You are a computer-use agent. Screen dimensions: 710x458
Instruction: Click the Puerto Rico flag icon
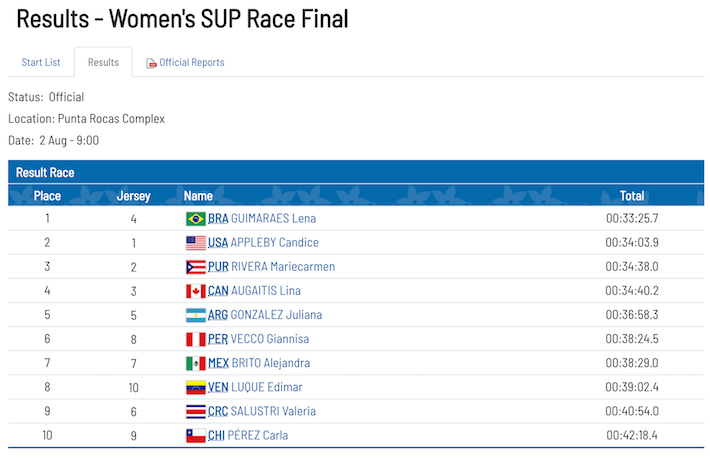tap(195, 267)
